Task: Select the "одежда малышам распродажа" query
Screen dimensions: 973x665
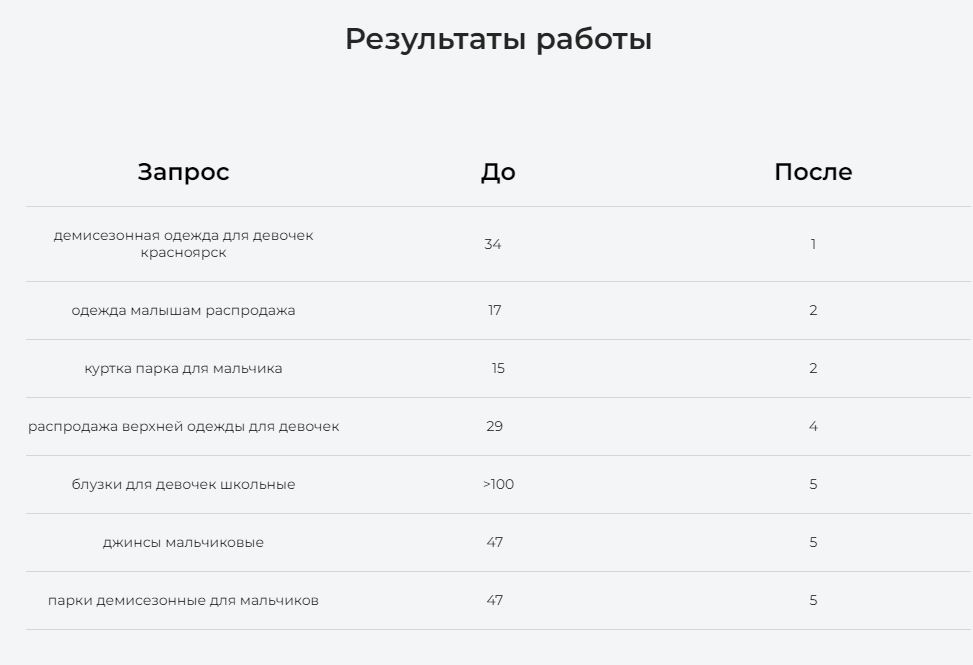Action: tap(183, 310)
